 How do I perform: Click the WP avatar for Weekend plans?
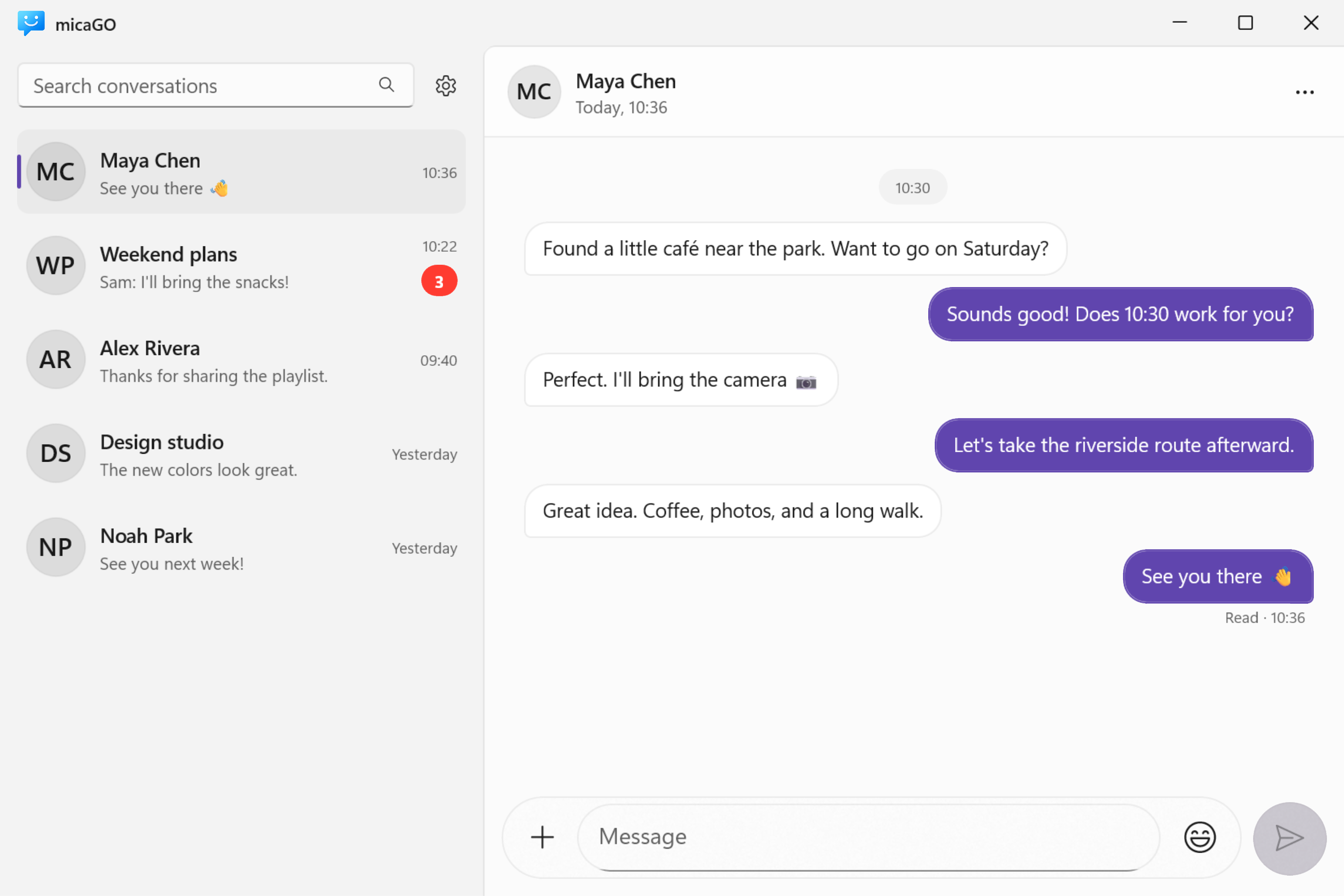tap(56, 266)
